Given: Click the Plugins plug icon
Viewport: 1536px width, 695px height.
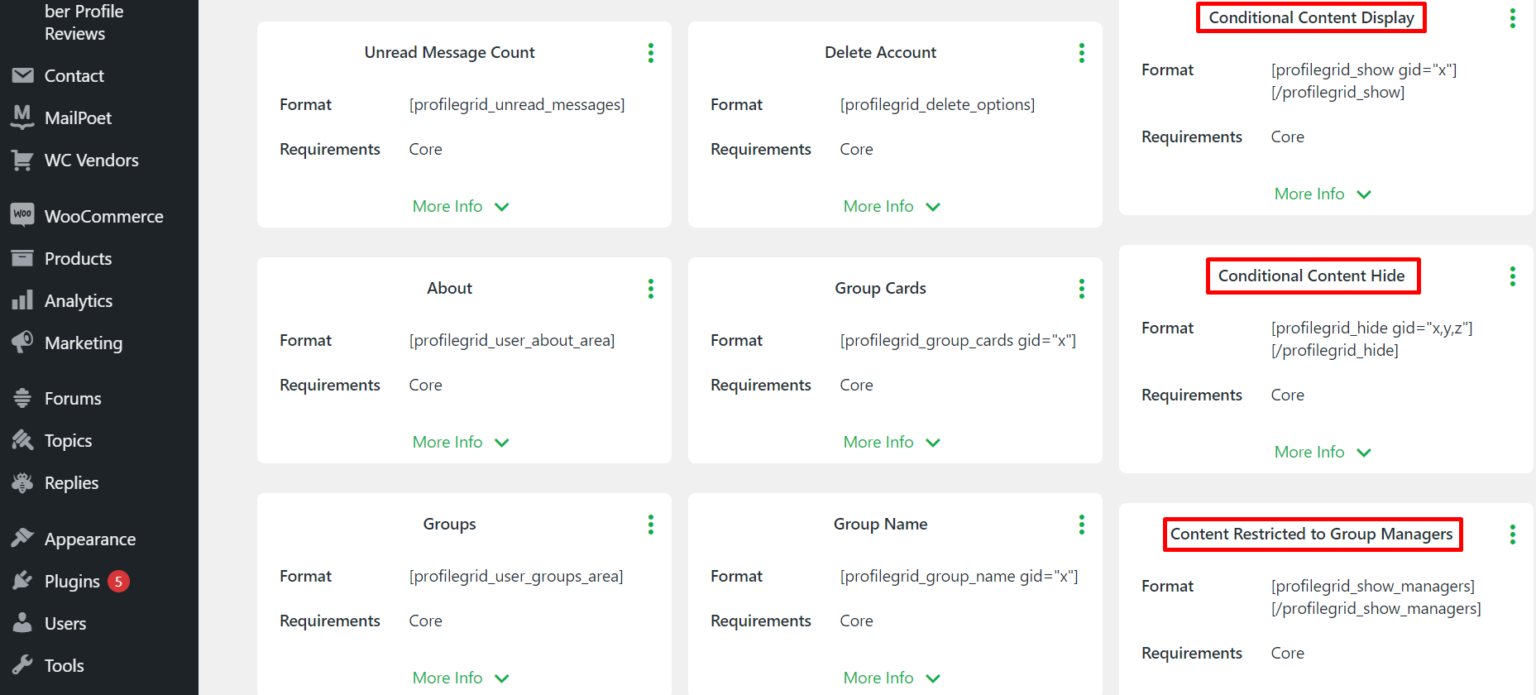Looking at the screenshot, I should point(22,581).
